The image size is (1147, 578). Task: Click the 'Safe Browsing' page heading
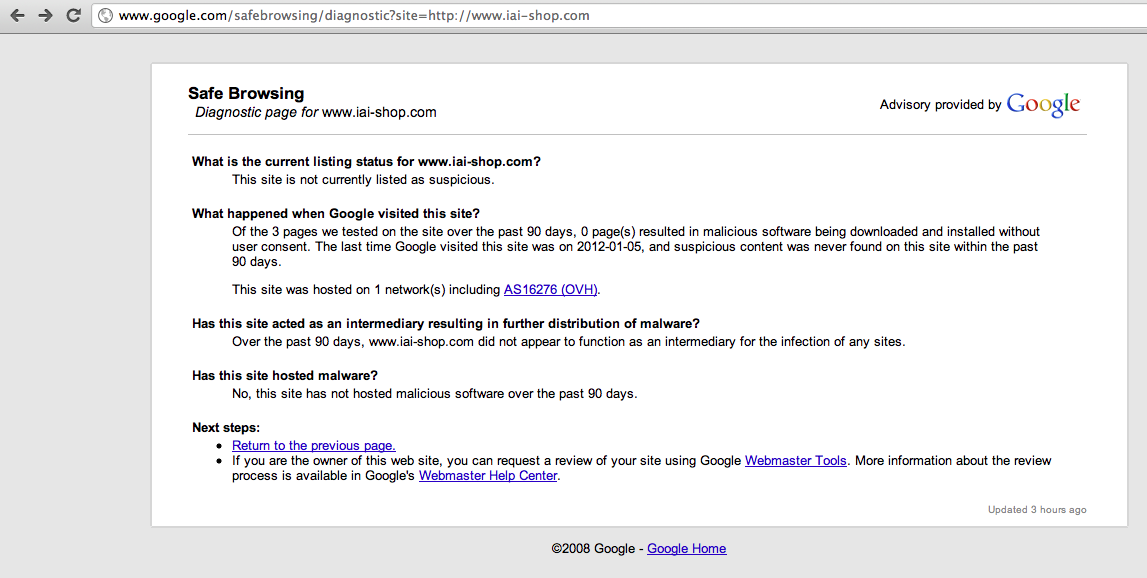click(246, 94)
